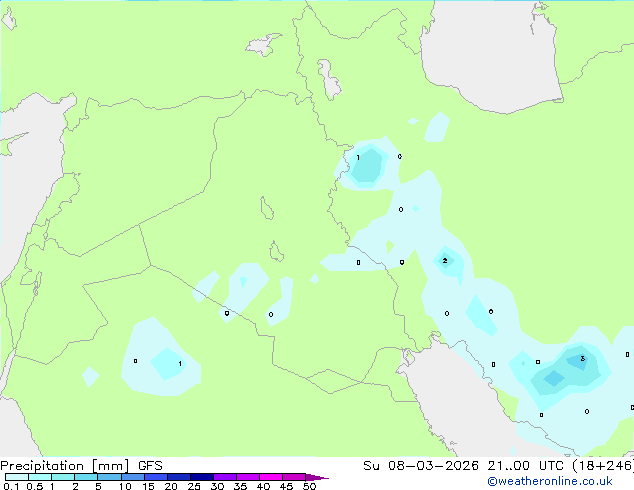The image size is (634, 490).
Task: Open the weatheronline.co.uk link
Action: [x=550, y=481]
